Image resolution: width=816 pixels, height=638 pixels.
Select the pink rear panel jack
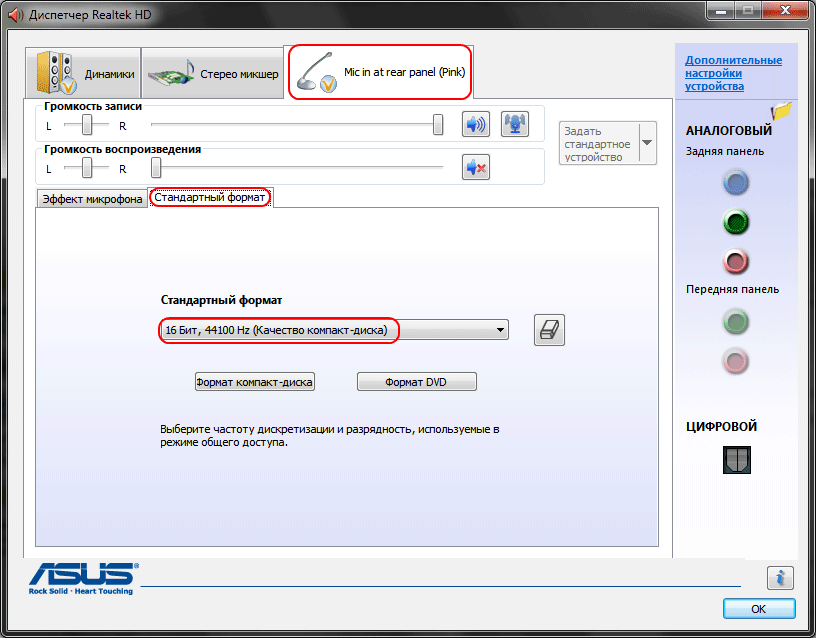point(736,262)
